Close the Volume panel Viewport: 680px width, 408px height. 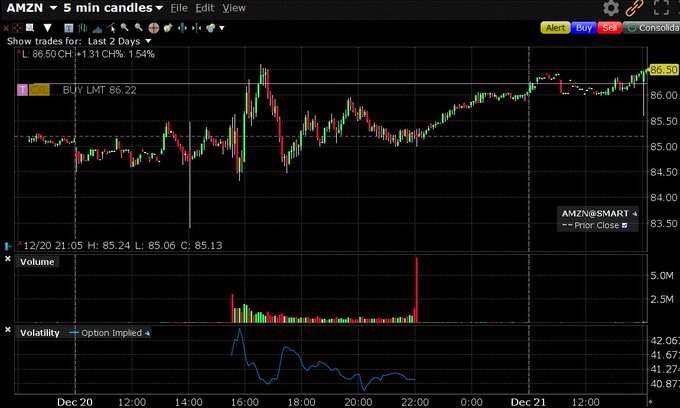(7, 258)
